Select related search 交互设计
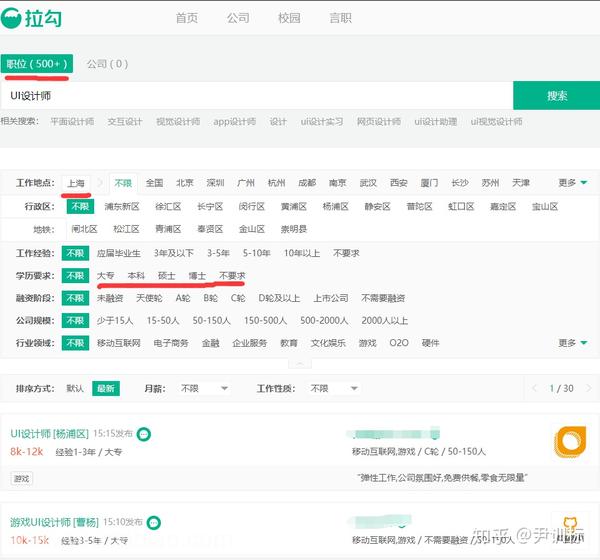This screenshot has height=560, width=600. (125, 122)
